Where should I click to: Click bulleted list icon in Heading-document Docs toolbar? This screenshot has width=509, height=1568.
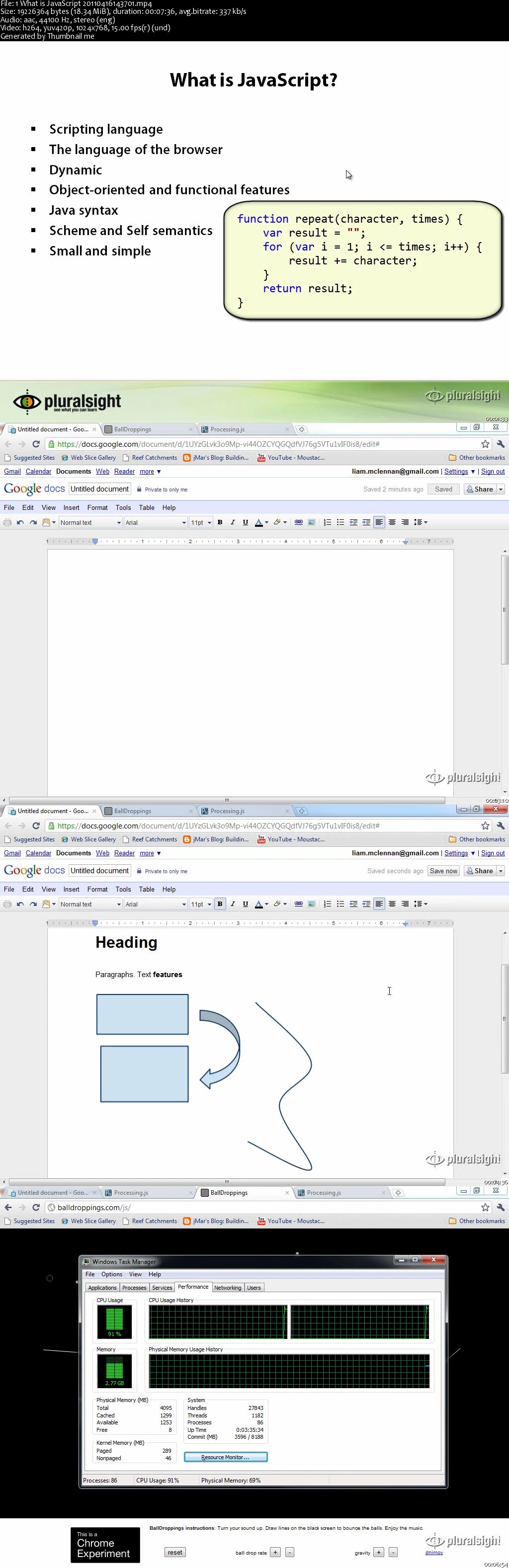point(340,904)
